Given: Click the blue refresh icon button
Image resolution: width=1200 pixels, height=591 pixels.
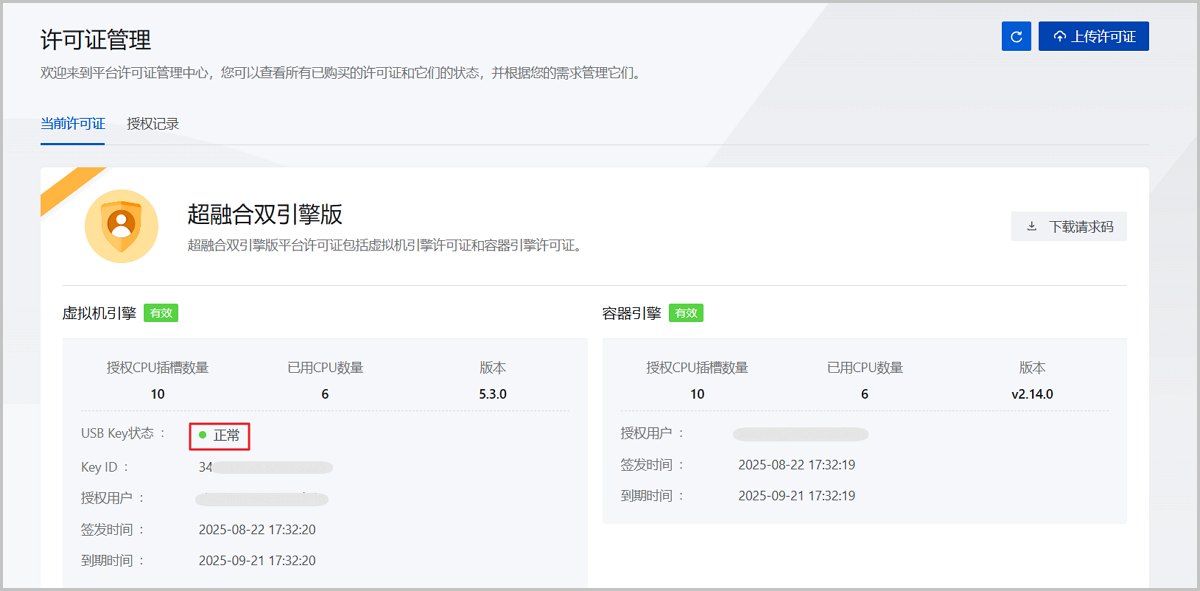Looking at the screenshot, I should 1016,36.
